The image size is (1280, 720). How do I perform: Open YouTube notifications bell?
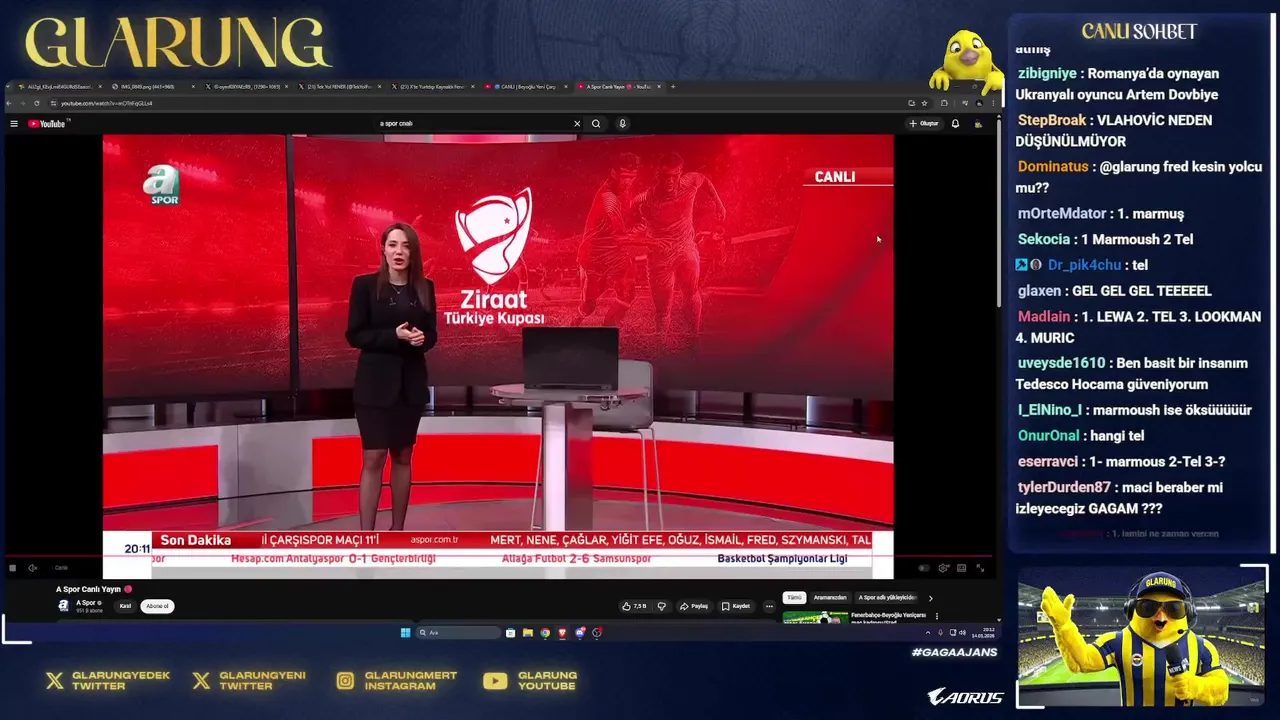[x=955, y=124]
